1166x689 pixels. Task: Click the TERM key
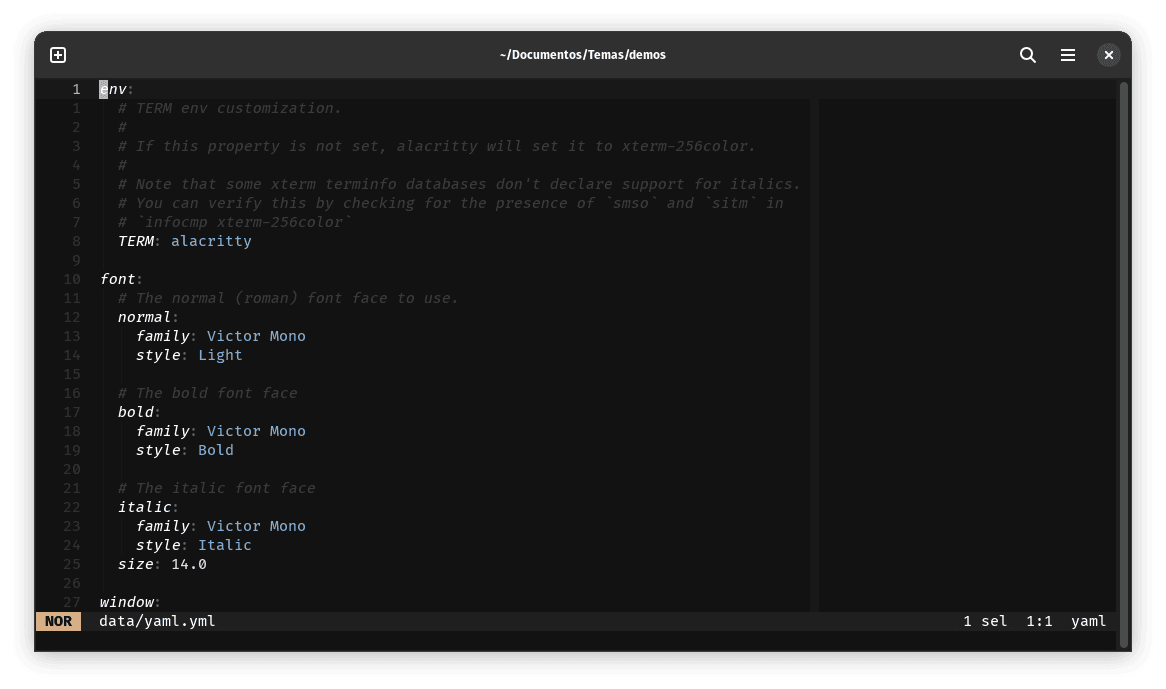click(x=135, y=242)
